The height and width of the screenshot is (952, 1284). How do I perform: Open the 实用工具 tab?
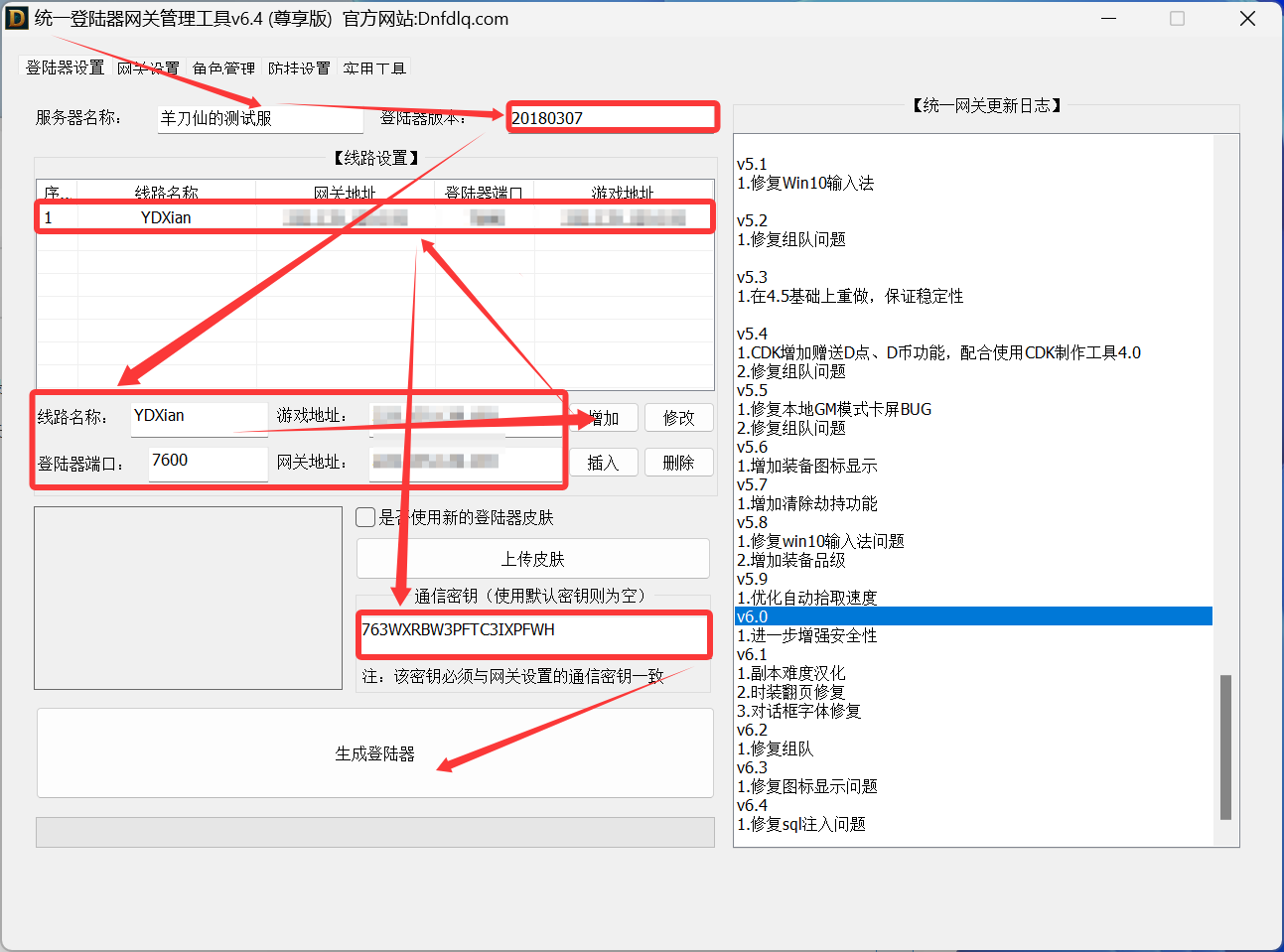(x=373, y=68)
